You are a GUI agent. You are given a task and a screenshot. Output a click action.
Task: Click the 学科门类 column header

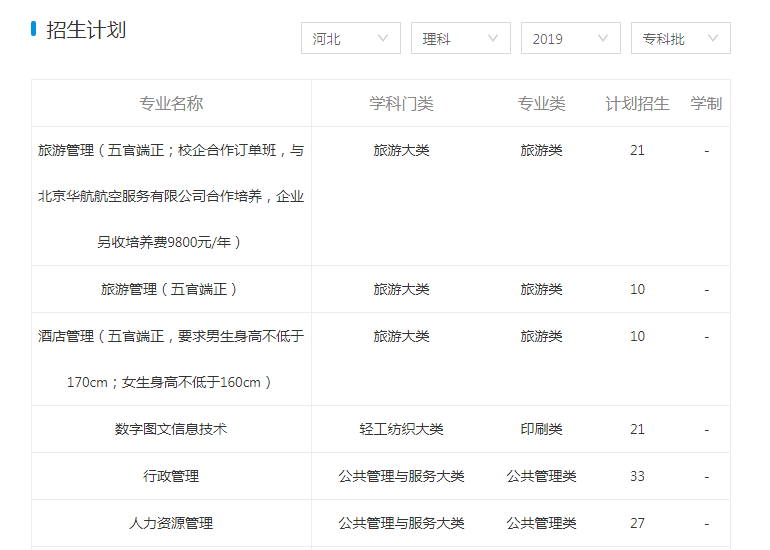[401, 104]
